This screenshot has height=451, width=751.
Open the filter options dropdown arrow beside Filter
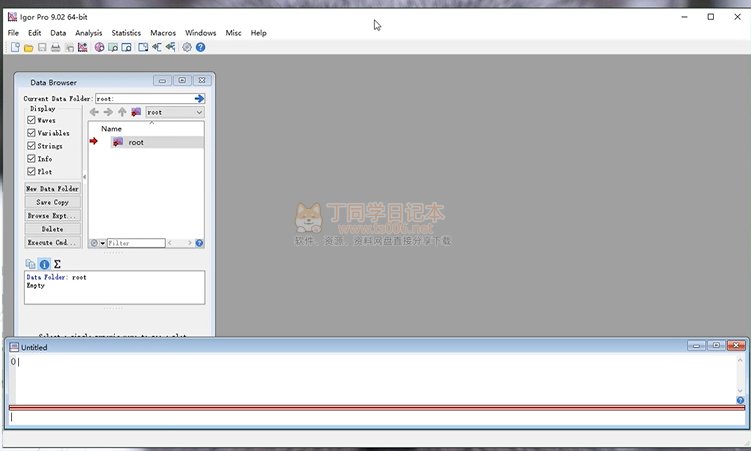coord(102,243)
